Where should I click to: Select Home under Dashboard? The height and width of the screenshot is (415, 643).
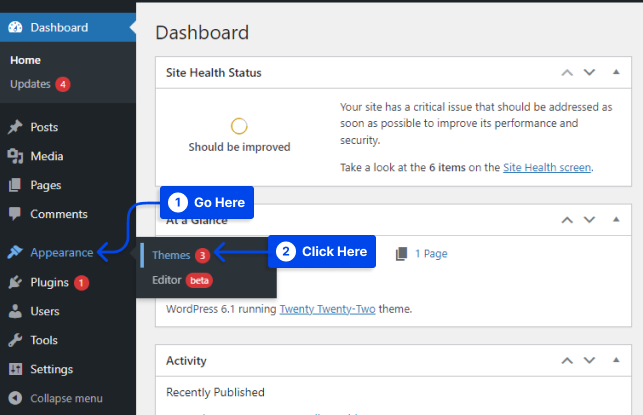25,60
